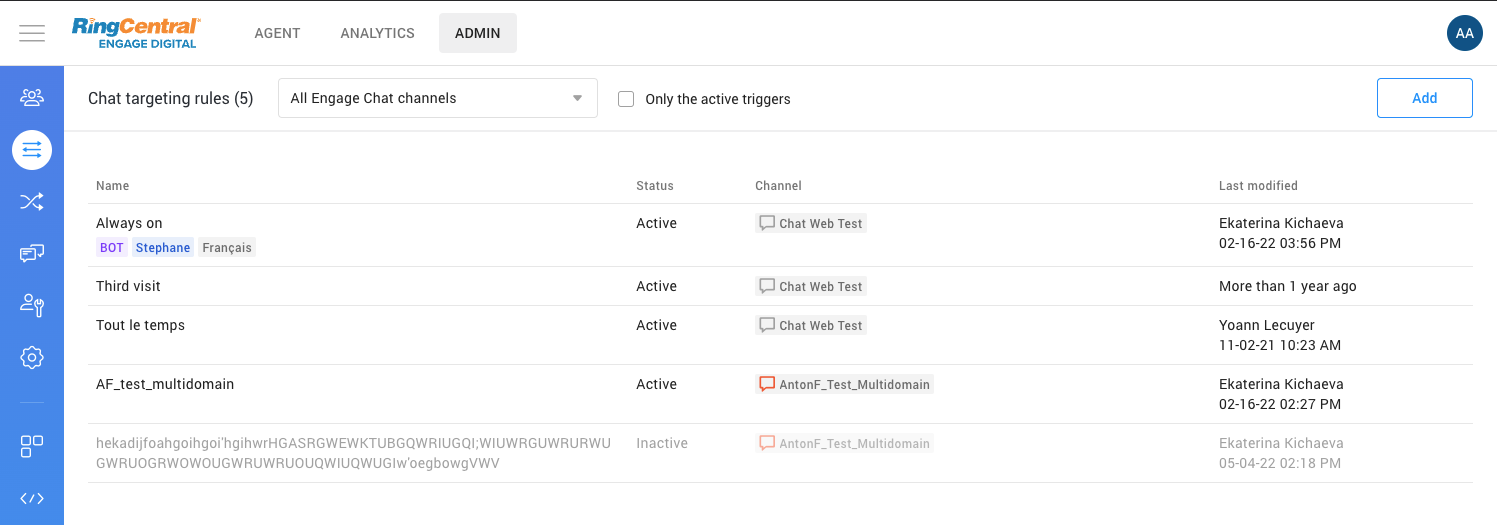Click chat bubble icon in Tout le temps row
This screenshot has height=525, width=1497.
pos(767,325)
